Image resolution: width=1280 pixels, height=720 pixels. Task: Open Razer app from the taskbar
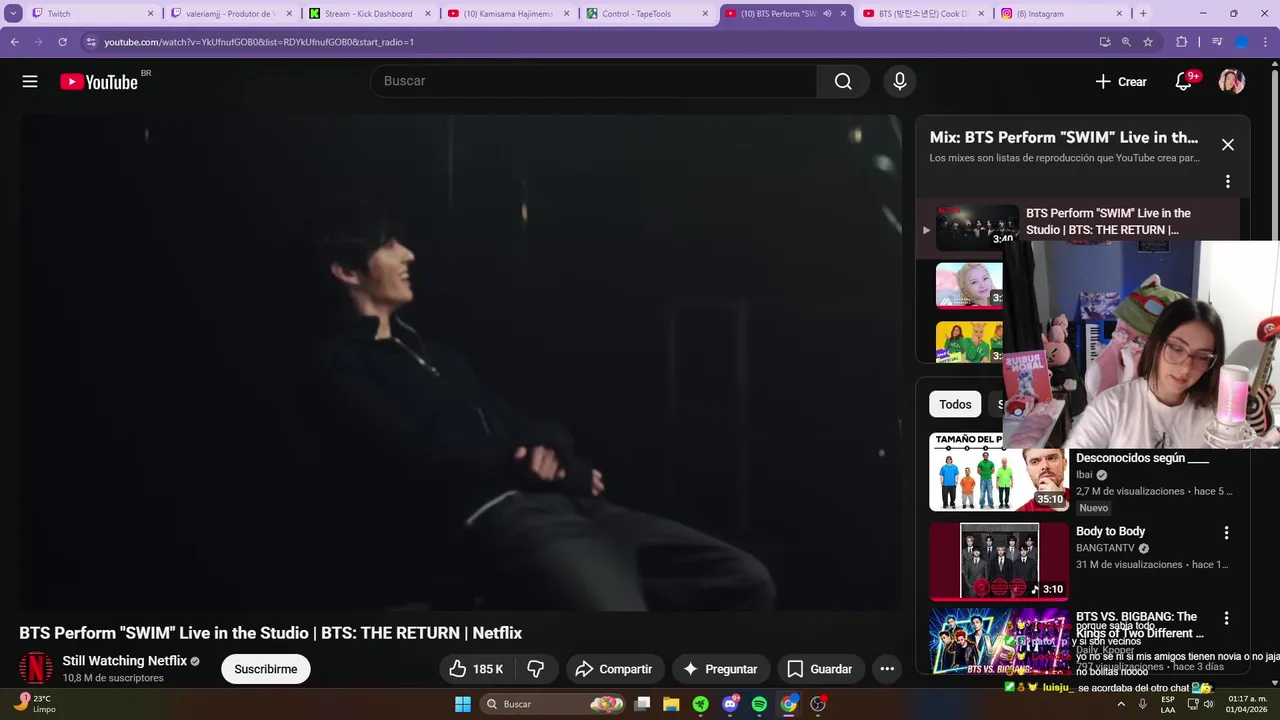coord(700,704)
